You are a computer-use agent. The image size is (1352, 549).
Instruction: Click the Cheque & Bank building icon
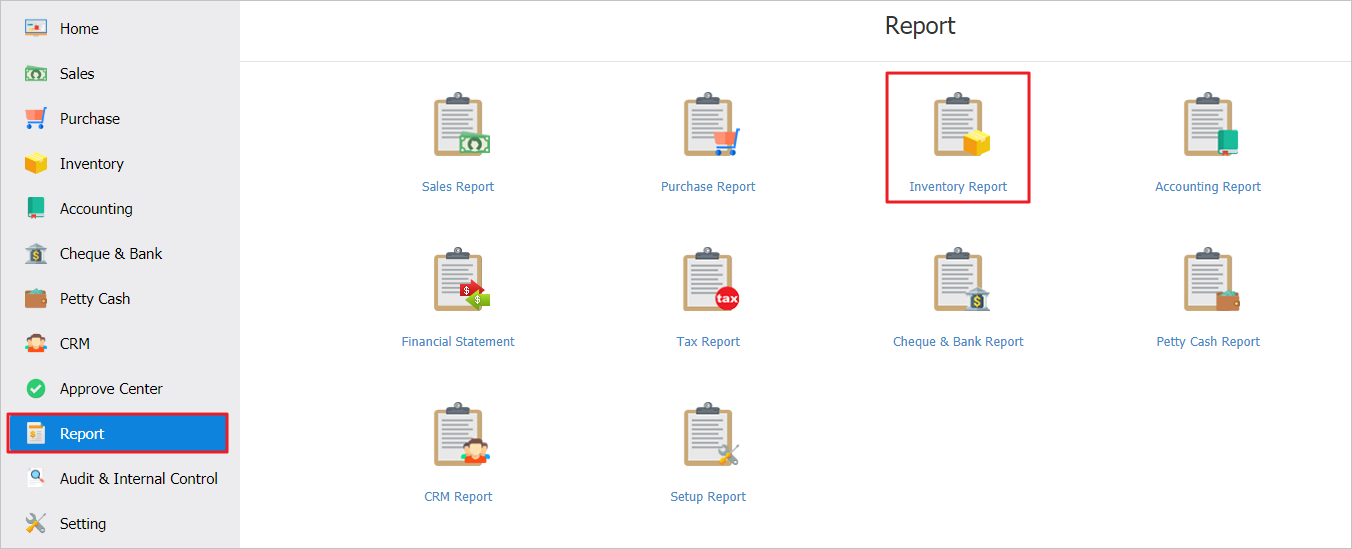click(x=36, y=253)
